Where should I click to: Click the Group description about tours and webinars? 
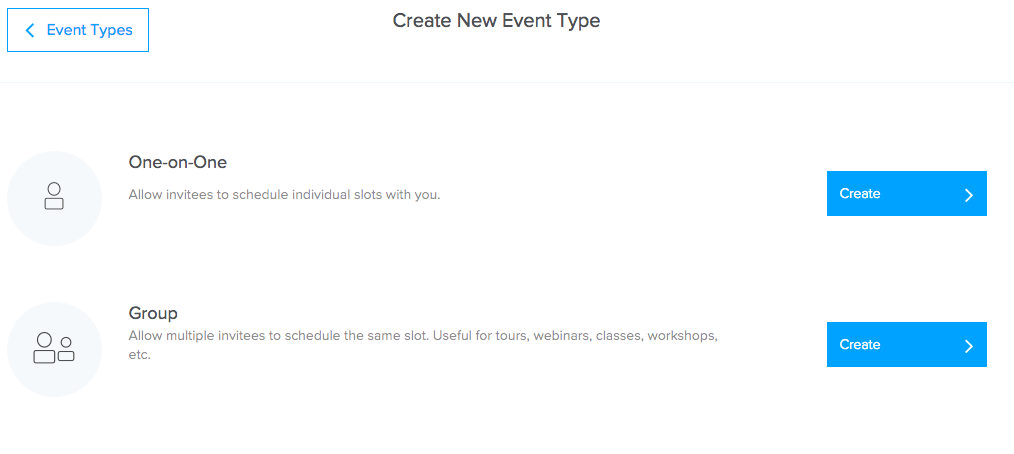[424, 345]
